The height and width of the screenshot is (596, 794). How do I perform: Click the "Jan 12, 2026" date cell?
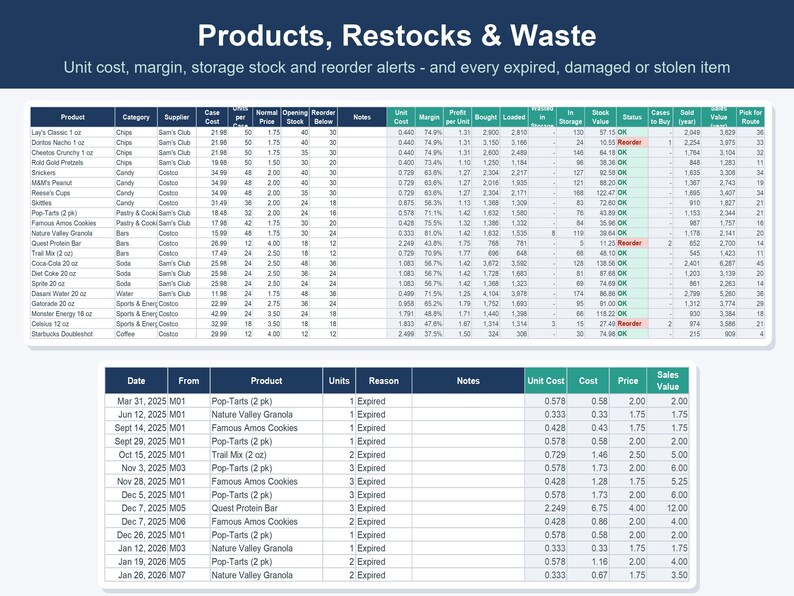[136, 548]
